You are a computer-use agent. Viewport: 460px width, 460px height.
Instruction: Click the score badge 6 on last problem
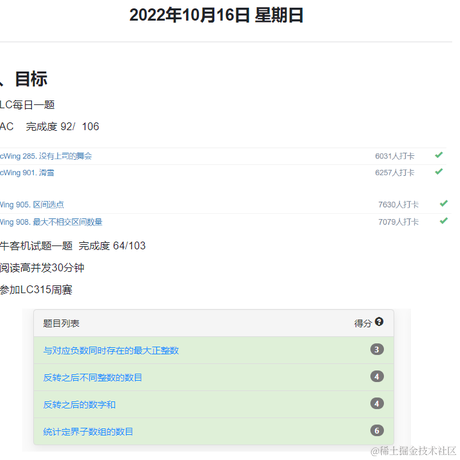click(x=377, y=431)
